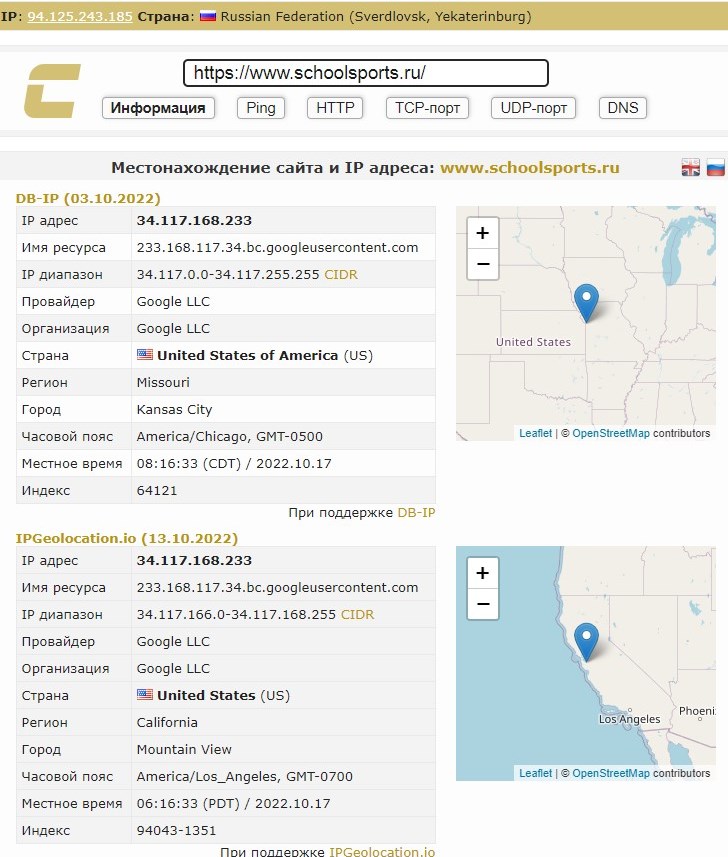728x857 pixels.
Task: Click the URL input field with schoolsports.ru
Action: point(366,73)
